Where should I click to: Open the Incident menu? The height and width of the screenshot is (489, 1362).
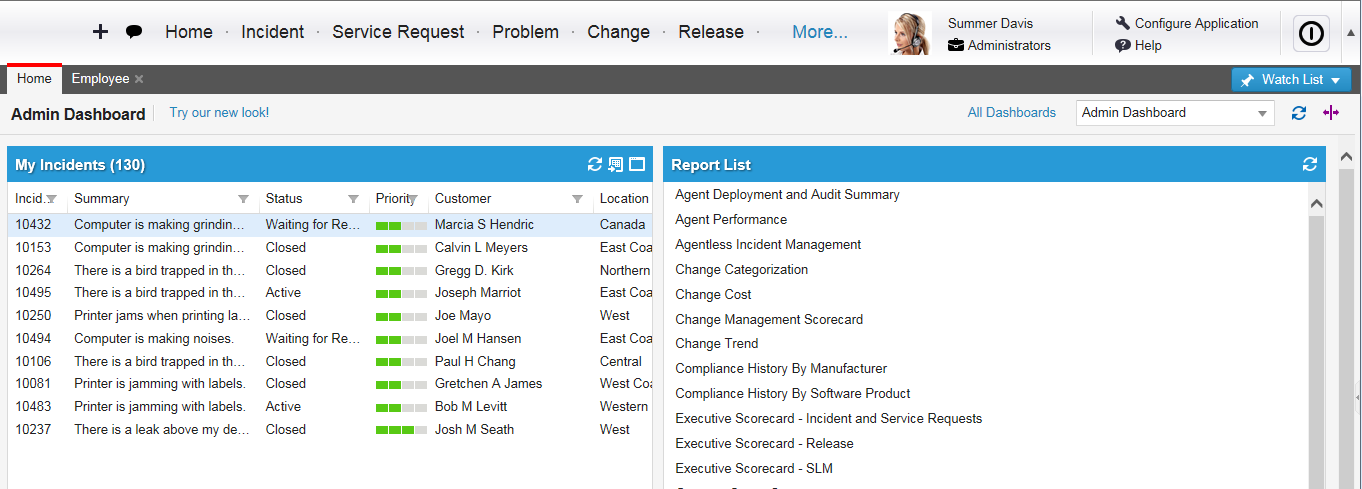[272, 32]
